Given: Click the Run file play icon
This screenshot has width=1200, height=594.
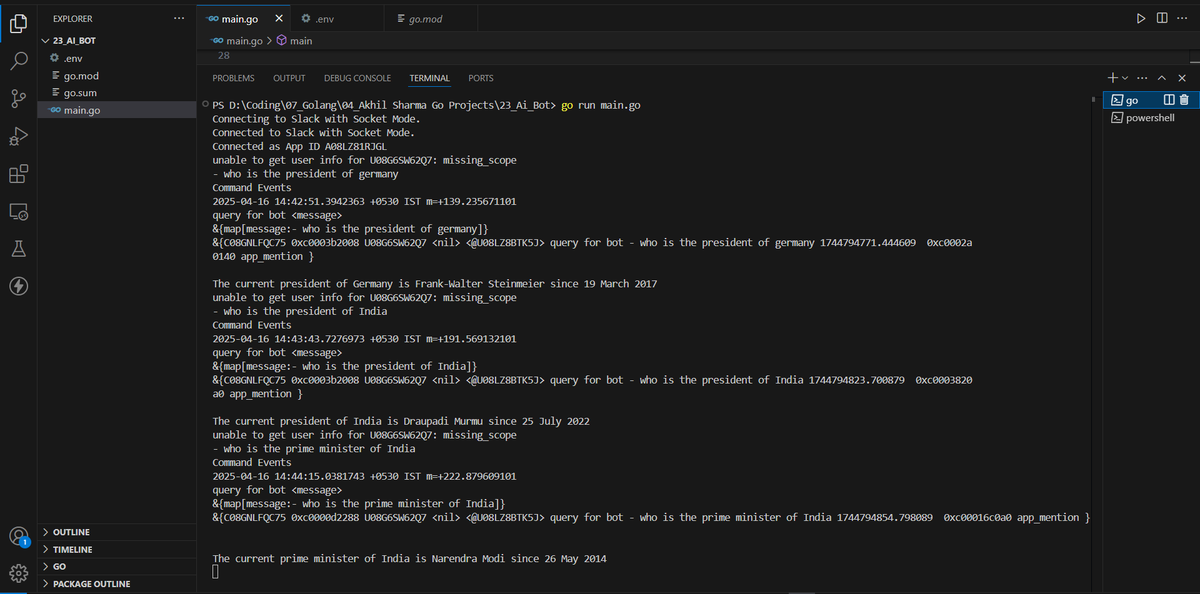Looking at the screenshot, I should [1140, 18].
